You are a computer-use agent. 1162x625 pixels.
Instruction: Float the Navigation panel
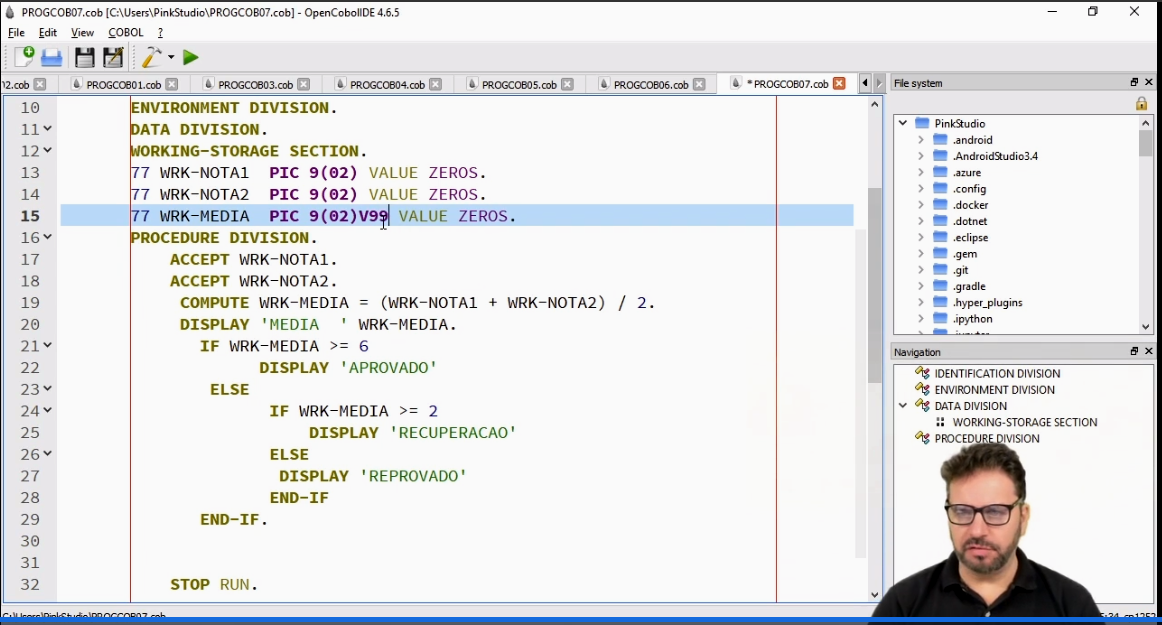(1134, 352)
